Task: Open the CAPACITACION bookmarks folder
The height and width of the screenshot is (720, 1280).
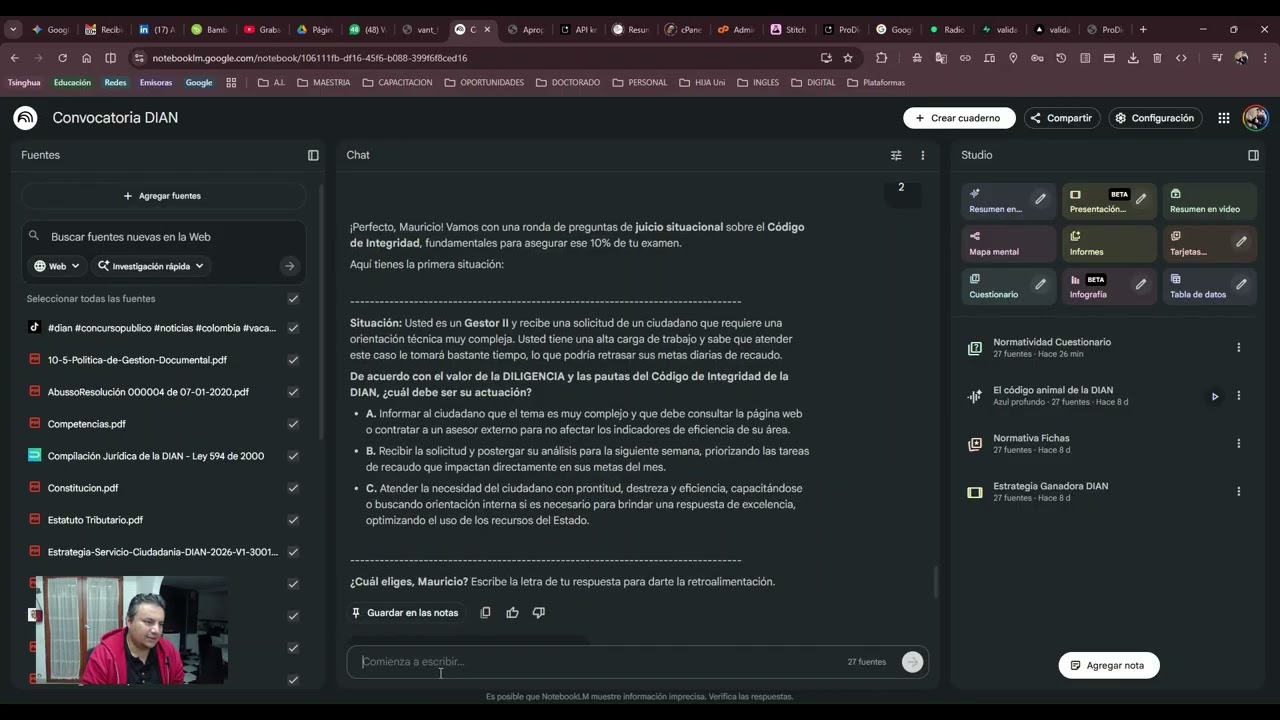Action: point(397,83)
